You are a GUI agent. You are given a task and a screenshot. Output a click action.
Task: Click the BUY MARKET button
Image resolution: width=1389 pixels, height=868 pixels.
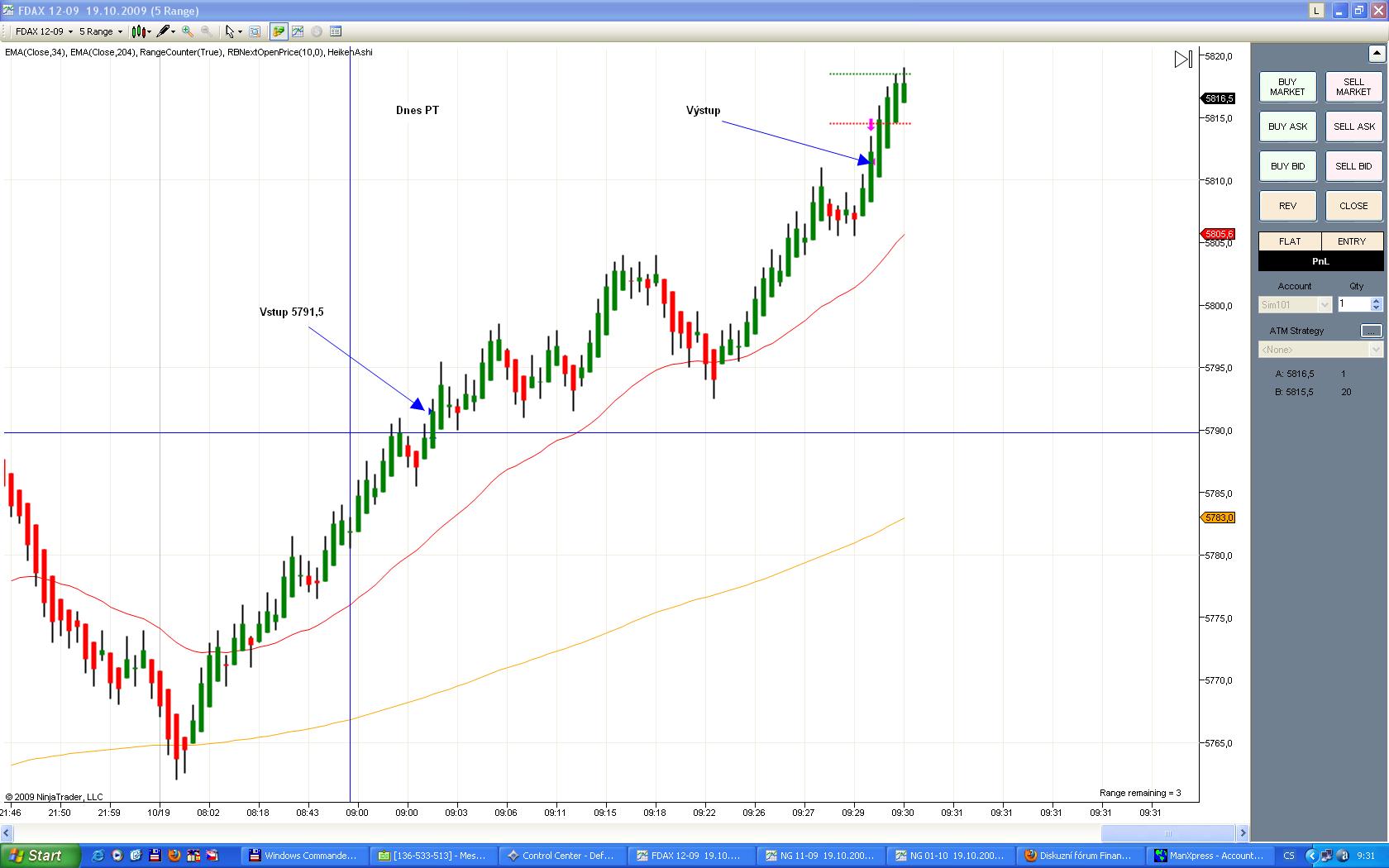point(1287,87)
